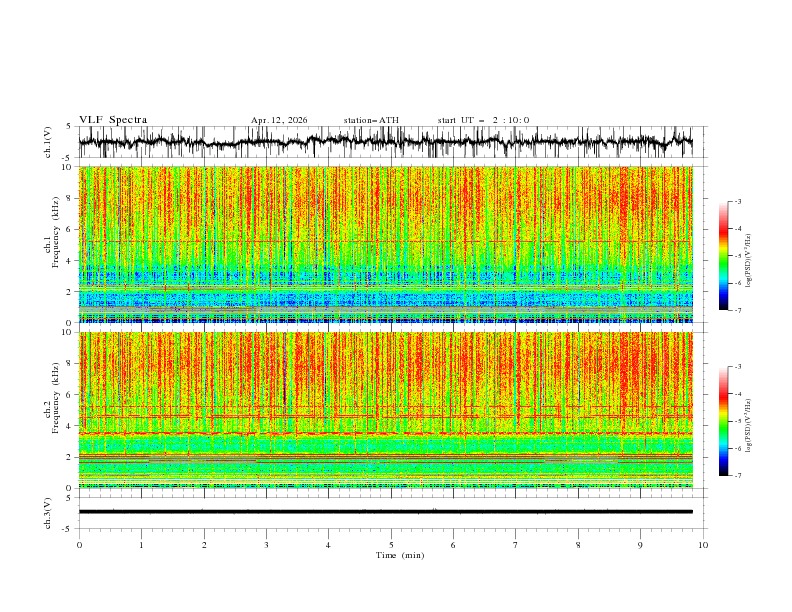Image resolution: width=792 pixels, height=612 pixels.
Task: Click the "VLF Spectra" plot title
Action: click(x=113, y=120)
